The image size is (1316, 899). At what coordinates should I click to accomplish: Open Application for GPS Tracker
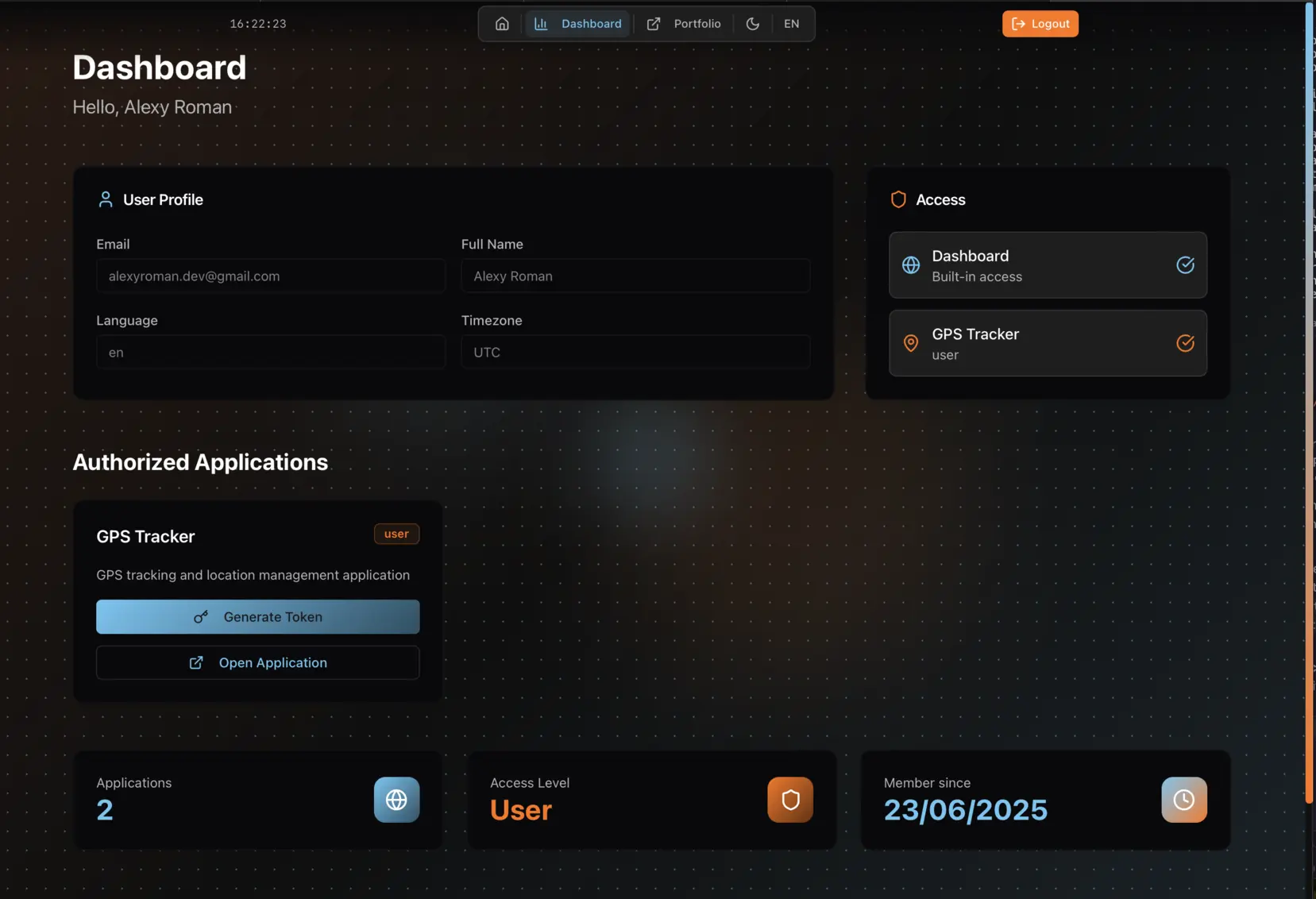coord(257,662)
